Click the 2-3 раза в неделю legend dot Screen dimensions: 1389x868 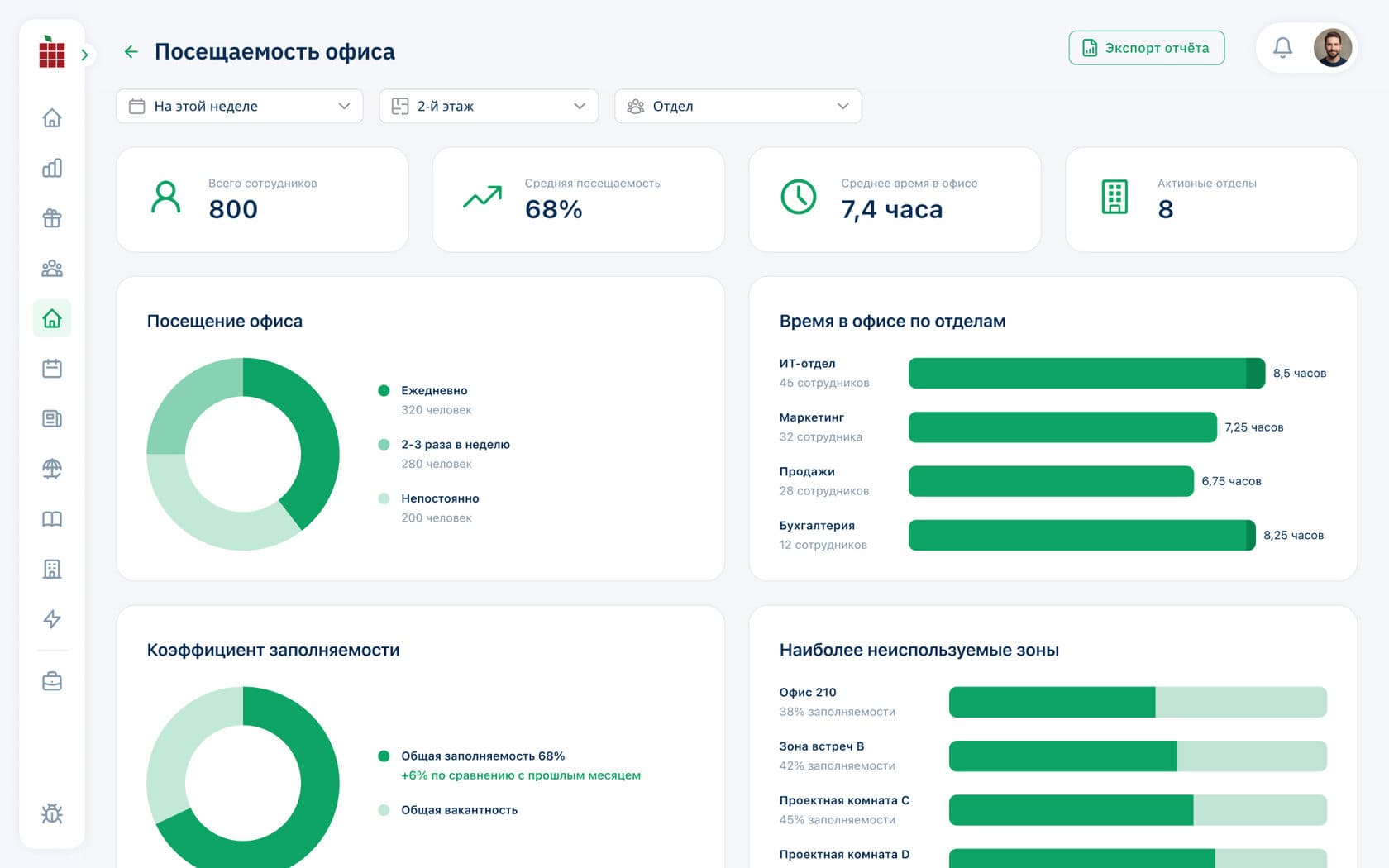384,445
